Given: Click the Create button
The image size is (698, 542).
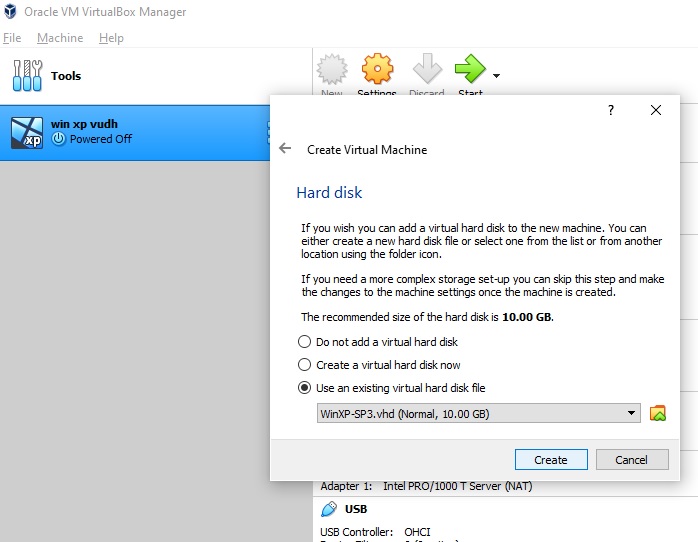Looking at the screenshot, I should point(551,460).
